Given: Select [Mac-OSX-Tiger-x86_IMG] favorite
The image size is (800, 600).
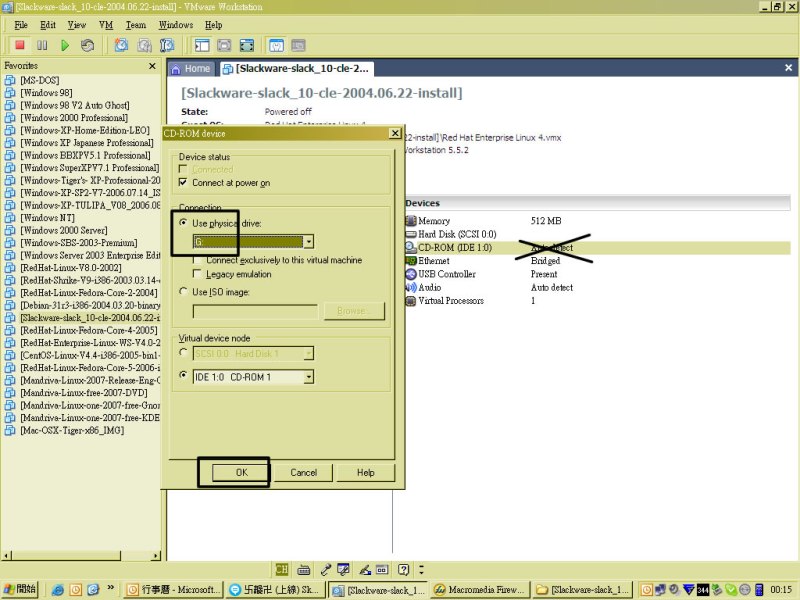Looking at the screenshot, I should click(x=72, y=430).
